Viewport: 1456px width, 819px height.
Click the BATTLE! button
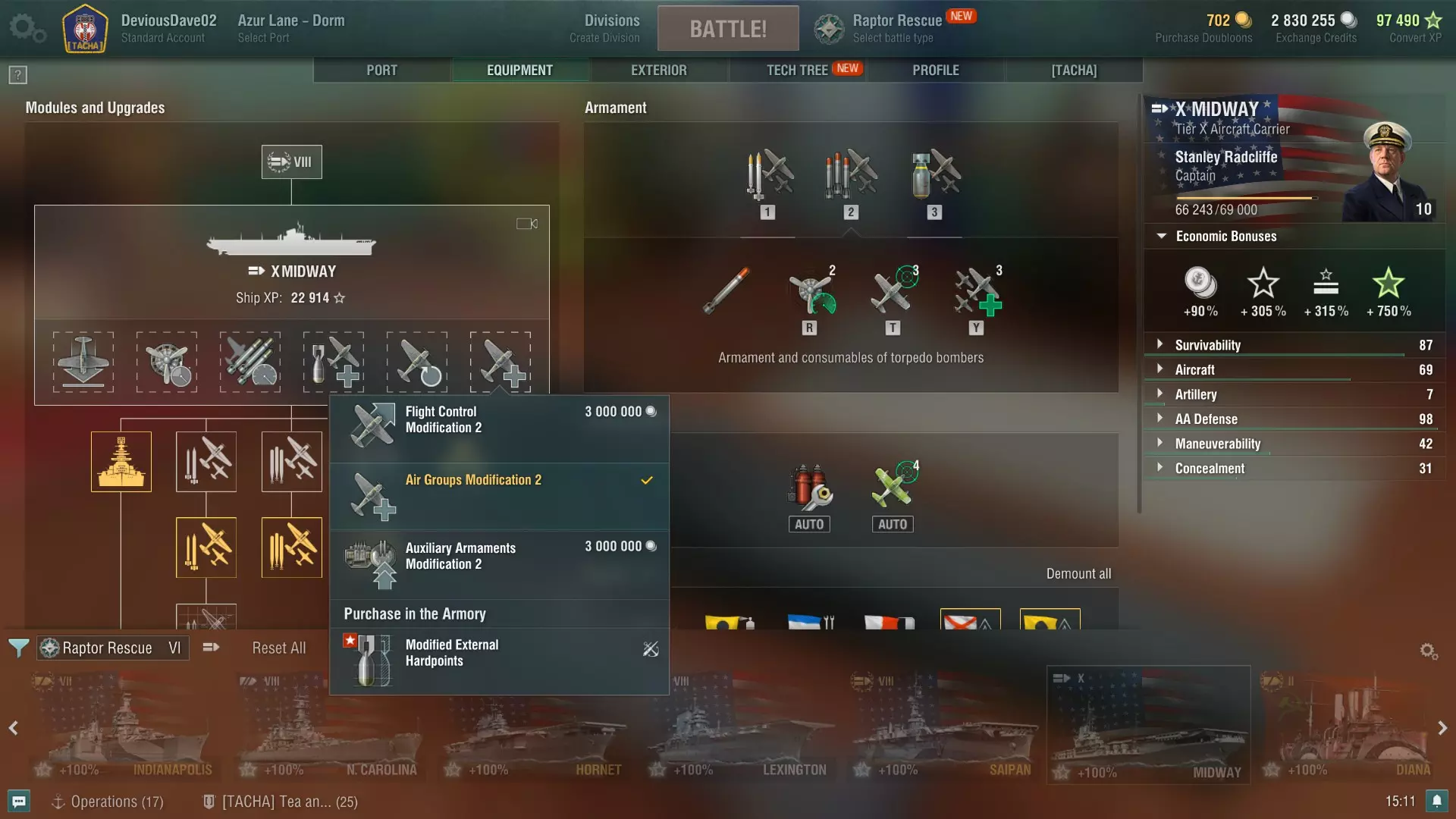tap(728, 29)
